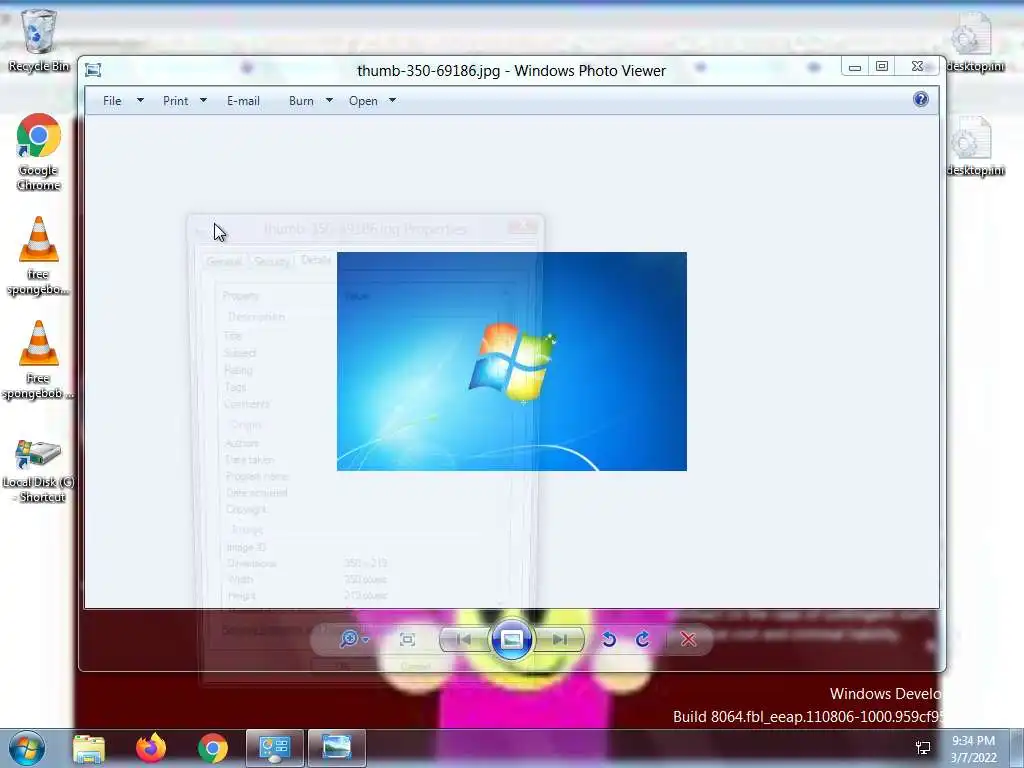1024x768 pixels.
Task: Click the Open menu item
Action: (363, 101)
